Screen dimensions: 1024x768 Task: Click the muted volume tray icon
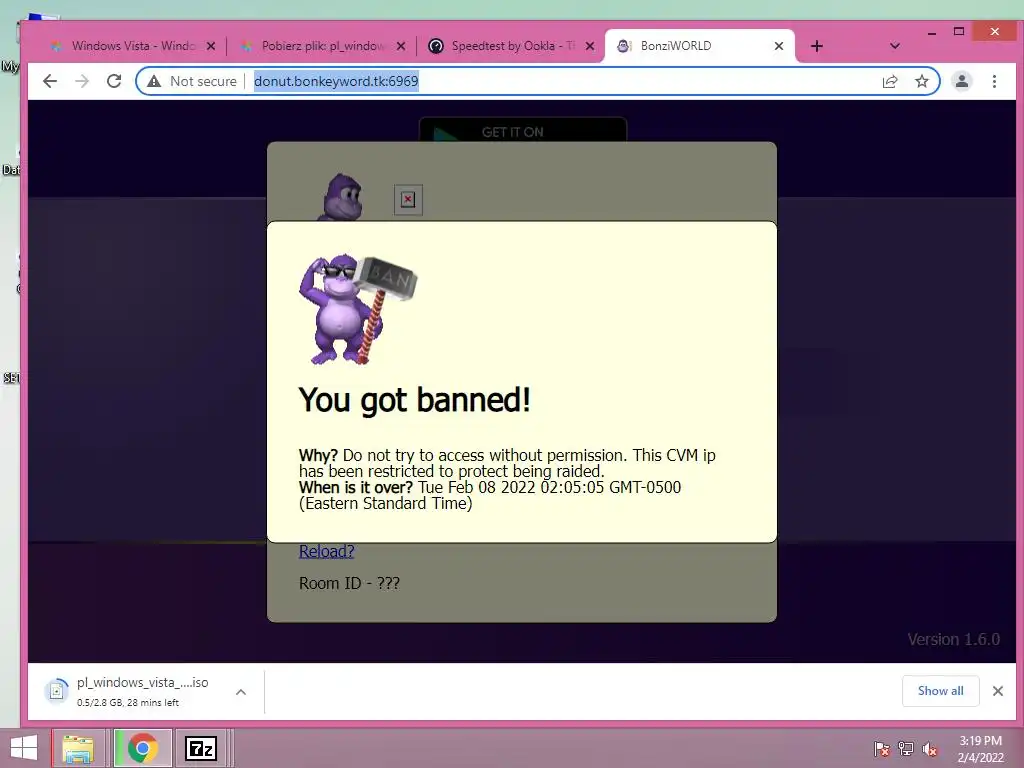pos(930,748)
